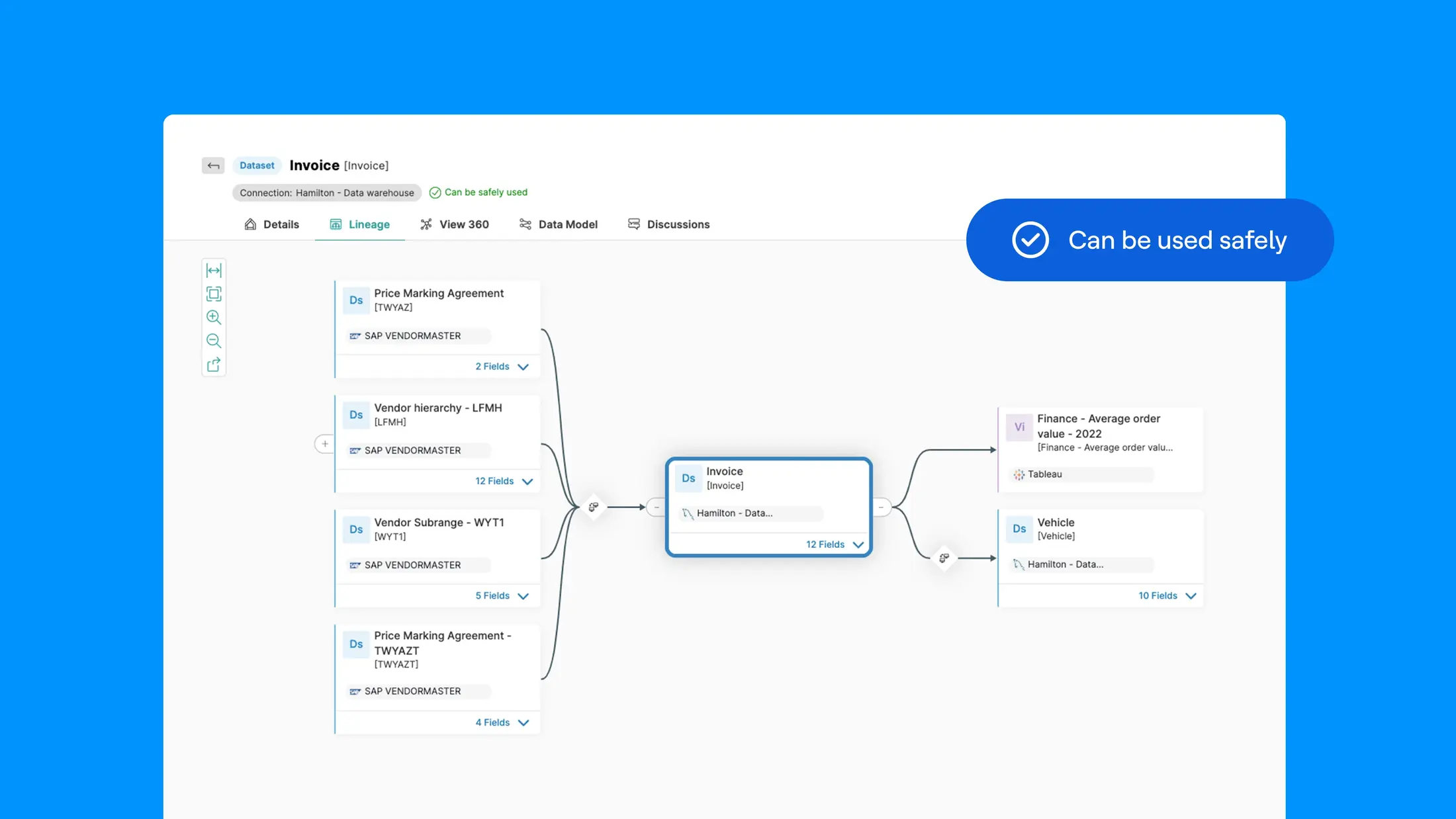Expand 5 Fields of Vendor Subrange WYT1
The height and width of the screenshot is (819, 1456).
(x=502, y=596)
